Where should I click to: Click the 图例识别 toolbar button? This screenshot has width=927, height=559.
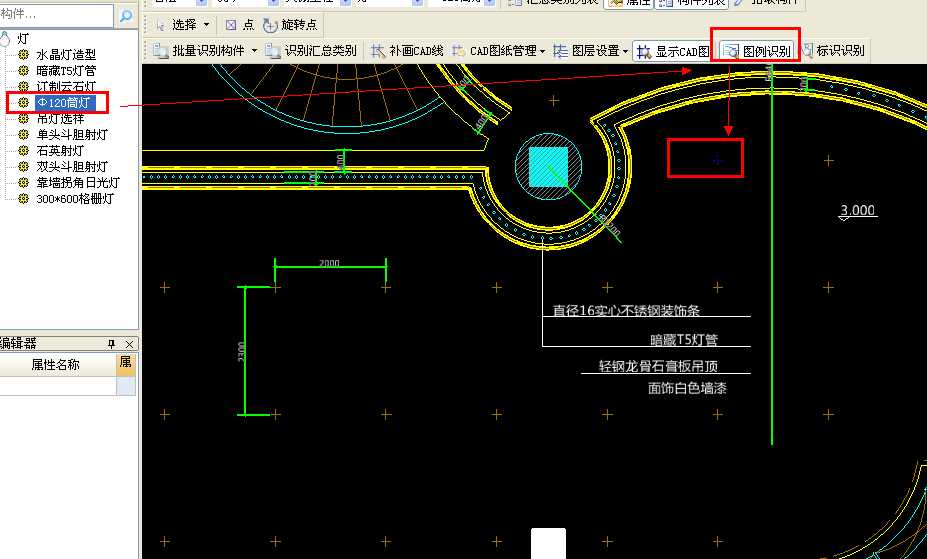[756, 50]
